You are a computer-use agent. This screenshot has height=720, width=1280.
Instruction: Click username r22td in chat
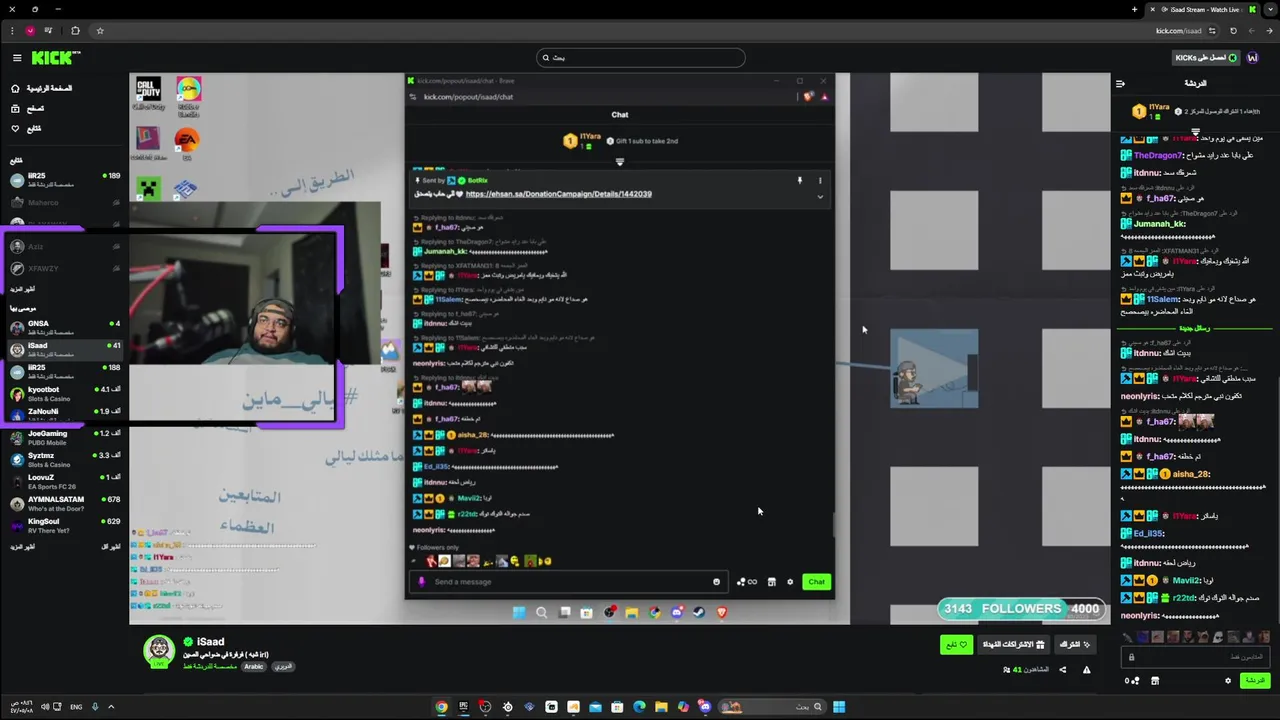pyautogui.click(x=1184, y=598)
